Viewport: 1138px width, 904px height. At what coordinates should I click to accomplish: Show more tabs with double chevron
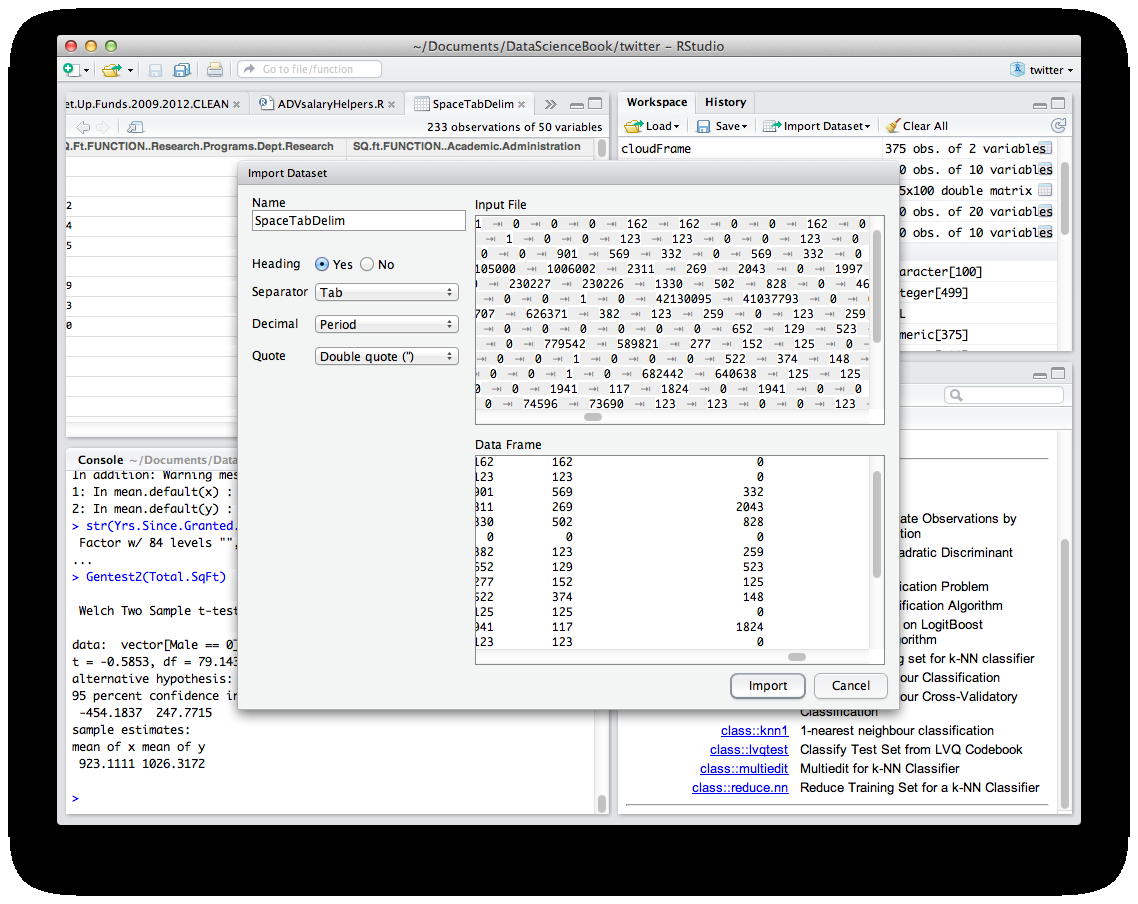tap(551, 104)
